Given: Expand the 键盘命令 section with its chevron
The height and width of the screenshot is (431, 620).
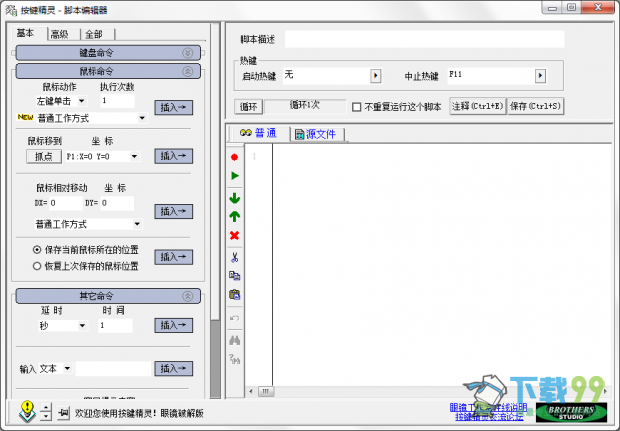Looking at the screenshot, I should tap(187, 53).
